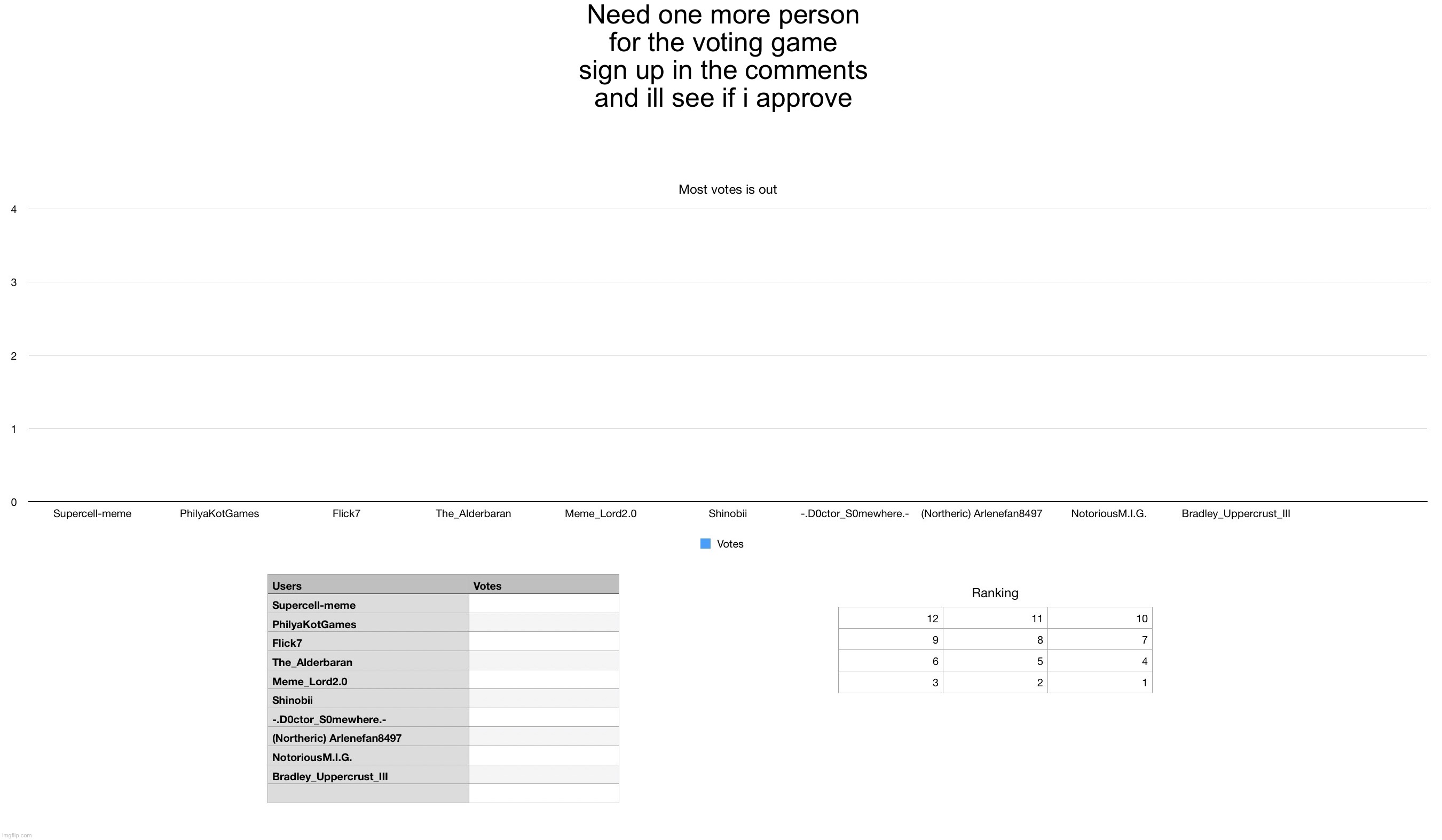
Task: Click the blue Votes legend swatch
Action: (705, 544)
